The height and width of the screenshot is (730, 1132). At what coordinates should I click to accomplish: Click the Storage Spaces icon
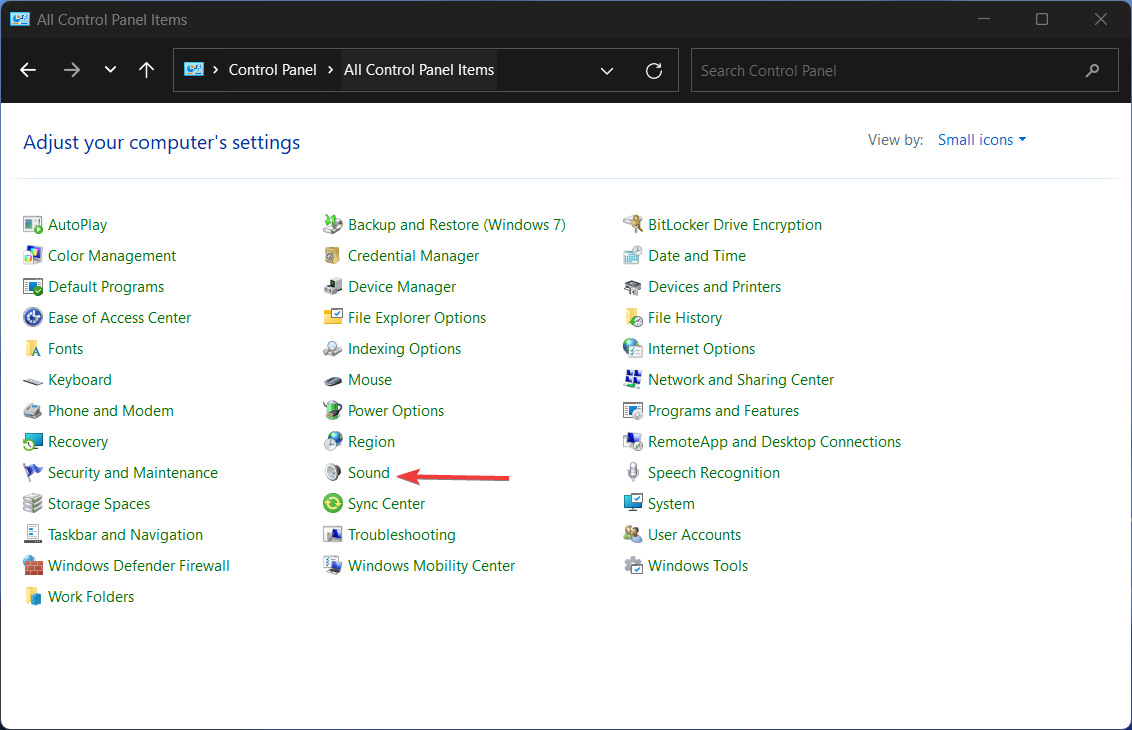coord(32,504)
